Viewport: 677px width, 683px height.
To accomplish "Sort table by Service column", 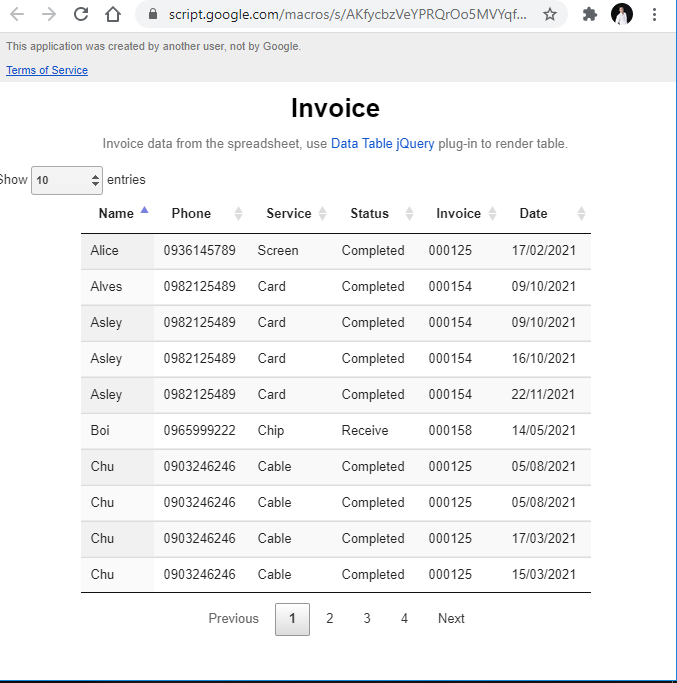I will pyautogui.click(x=290, y=213).
